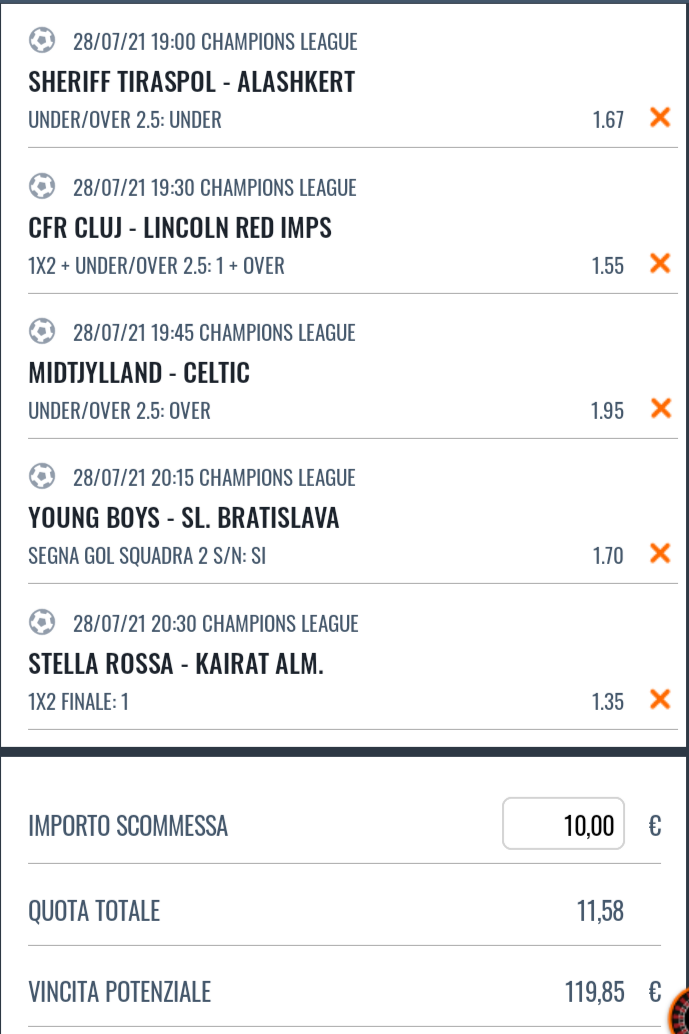
Task: Click the soccer ball icon for the 19:45 match
Action: [42, 332]
